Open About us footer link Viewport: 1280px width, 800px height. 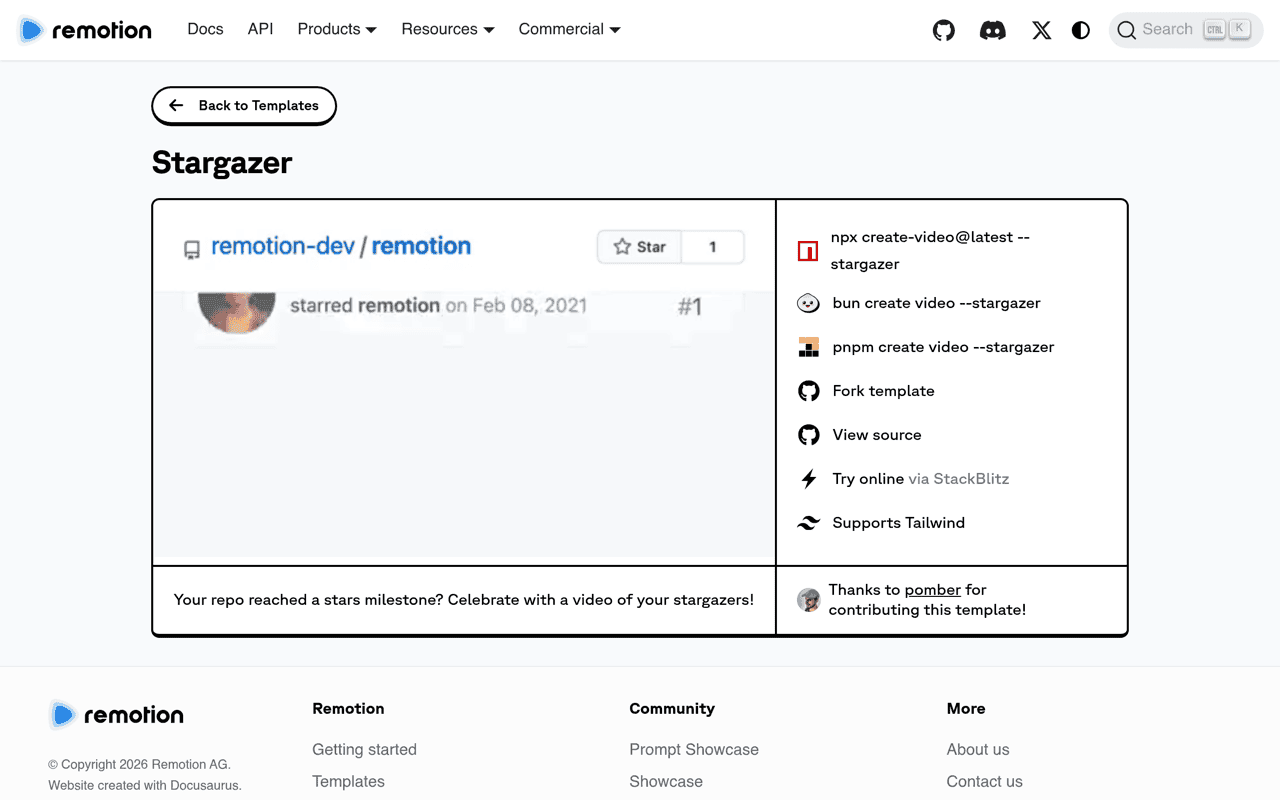click(978, 749)
